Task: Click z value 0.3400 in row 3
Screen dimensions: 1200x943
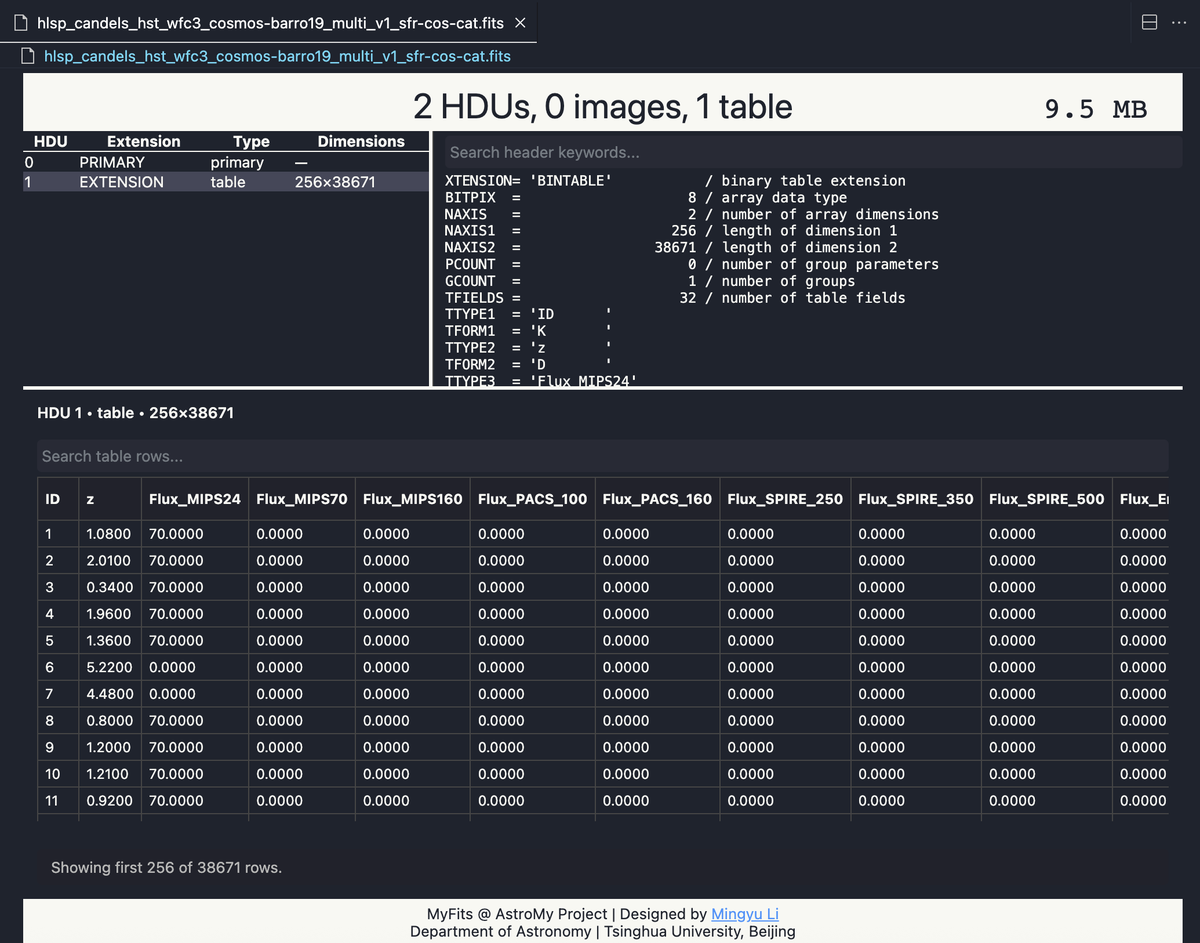Action: click(x=110, y=587)
